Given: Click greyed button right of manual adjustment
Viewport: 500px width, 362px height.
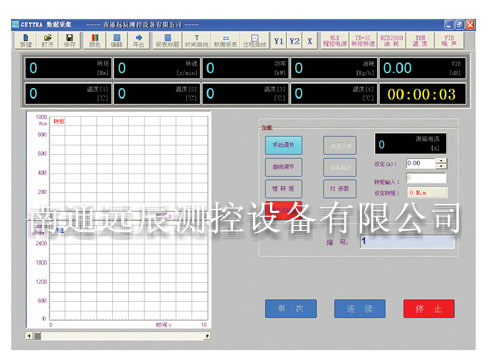Looking at the screenshot, I should [x=340, y=145].
